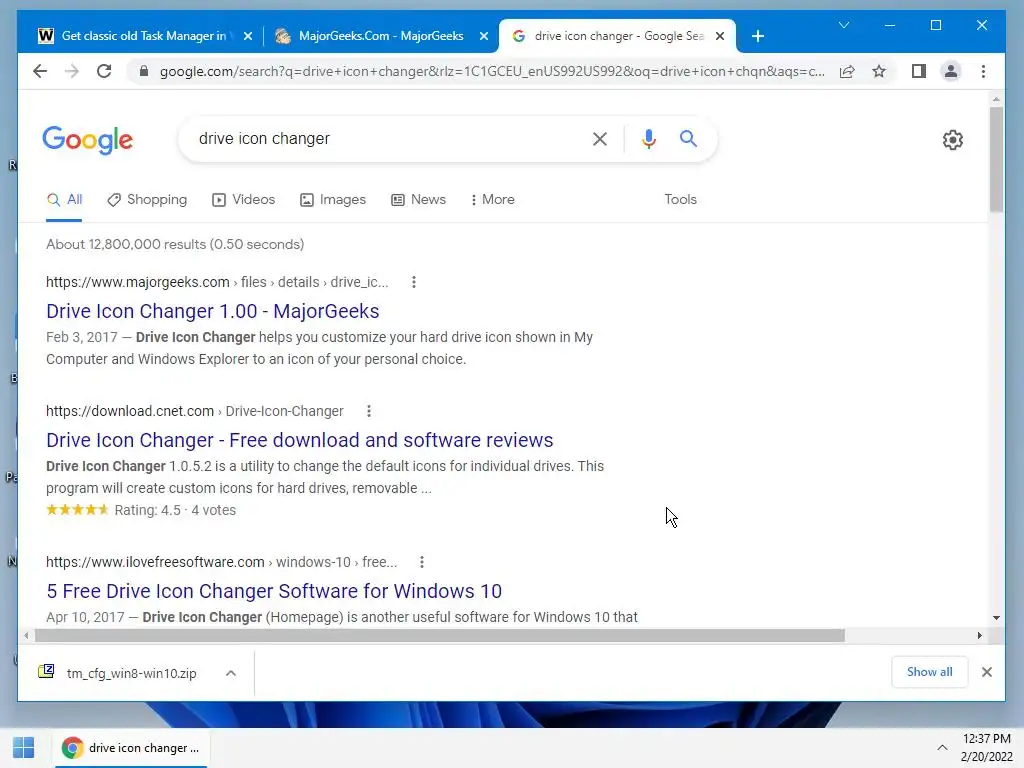Open Drive Icon Changer 1.00 - MajorGeeks result
The width and height of the screenshot is (1024, 768).
[212, 312]
